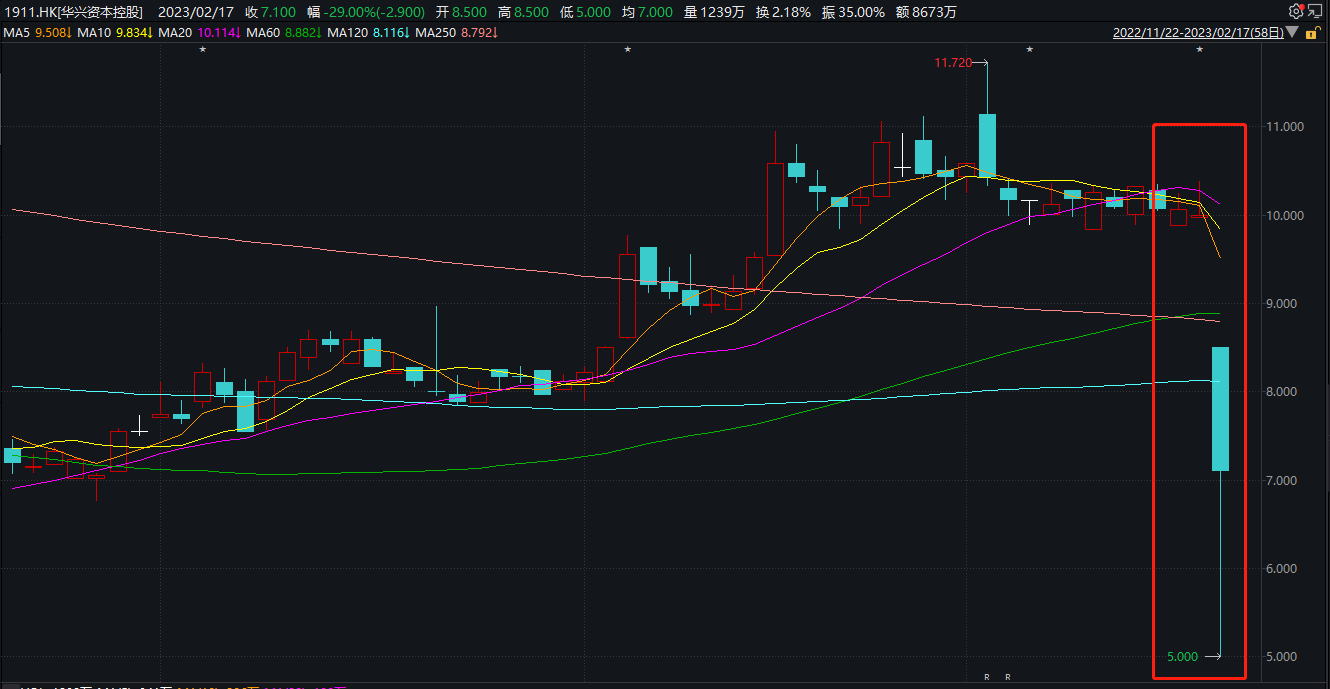This screenshot has width=1330, height=689.
Task: Expand the date range dropdown triangle
Action: pyautogui.click(x=1292, y=33)
